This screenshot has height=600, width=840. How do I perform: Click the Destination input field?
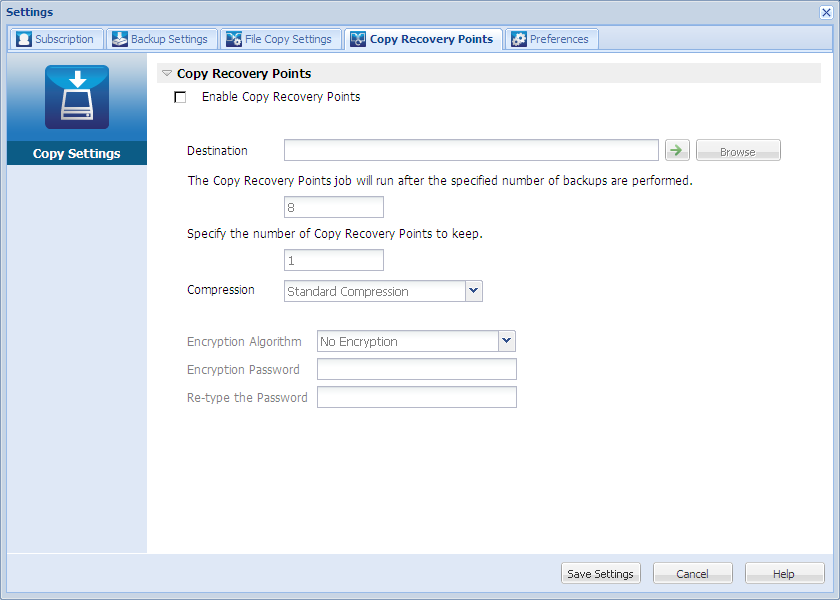tap(470, 149)
